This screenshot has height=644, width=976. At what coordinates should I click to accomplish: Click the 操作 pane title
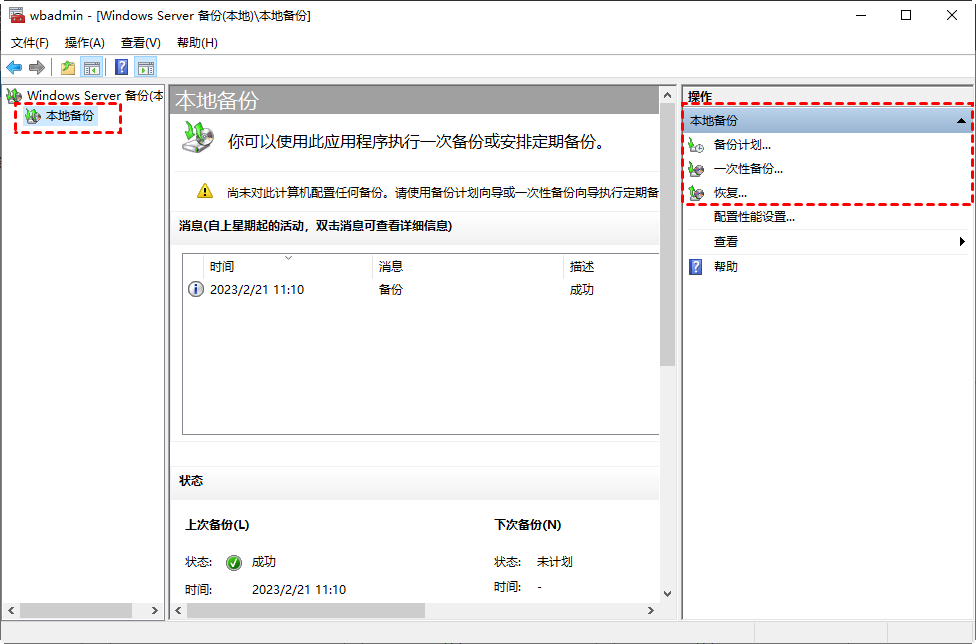coord(700,96)
